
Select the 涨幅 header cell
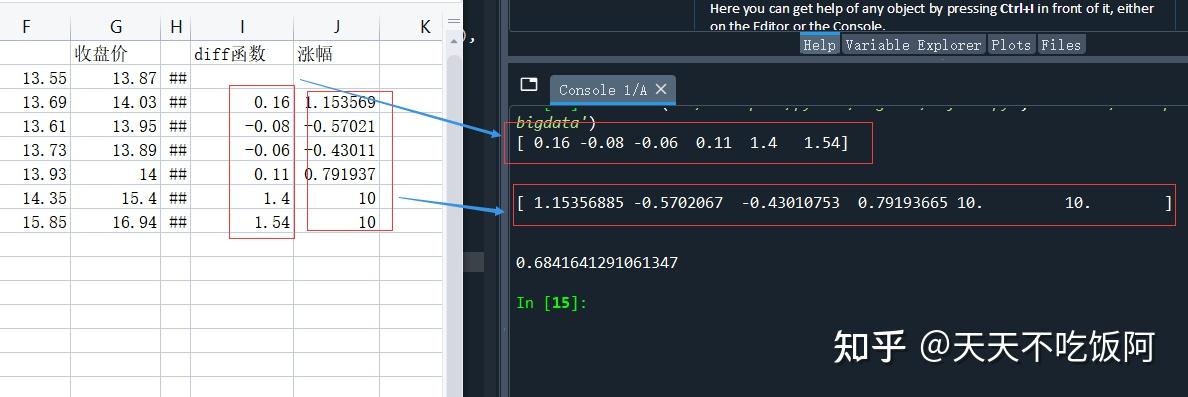tap(336, 53)
